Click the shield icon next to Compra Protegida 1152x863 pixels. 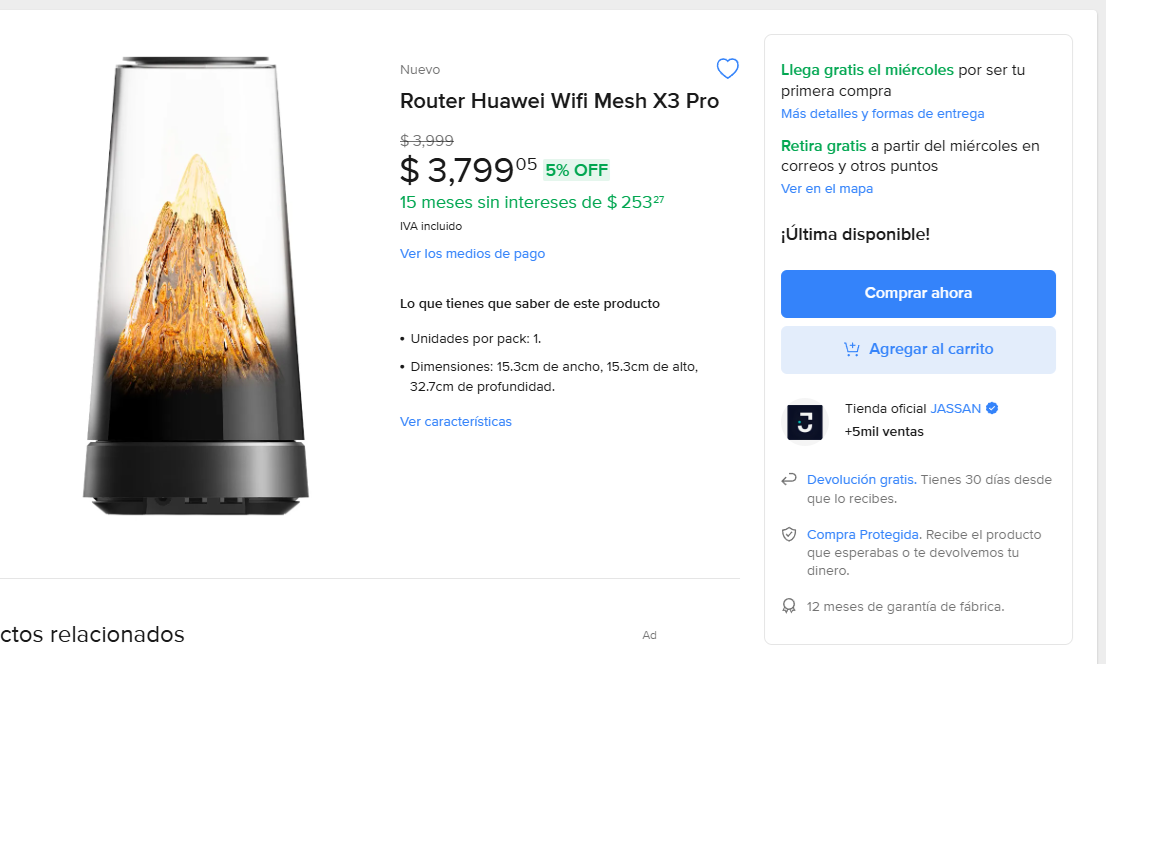pos(789,535)
